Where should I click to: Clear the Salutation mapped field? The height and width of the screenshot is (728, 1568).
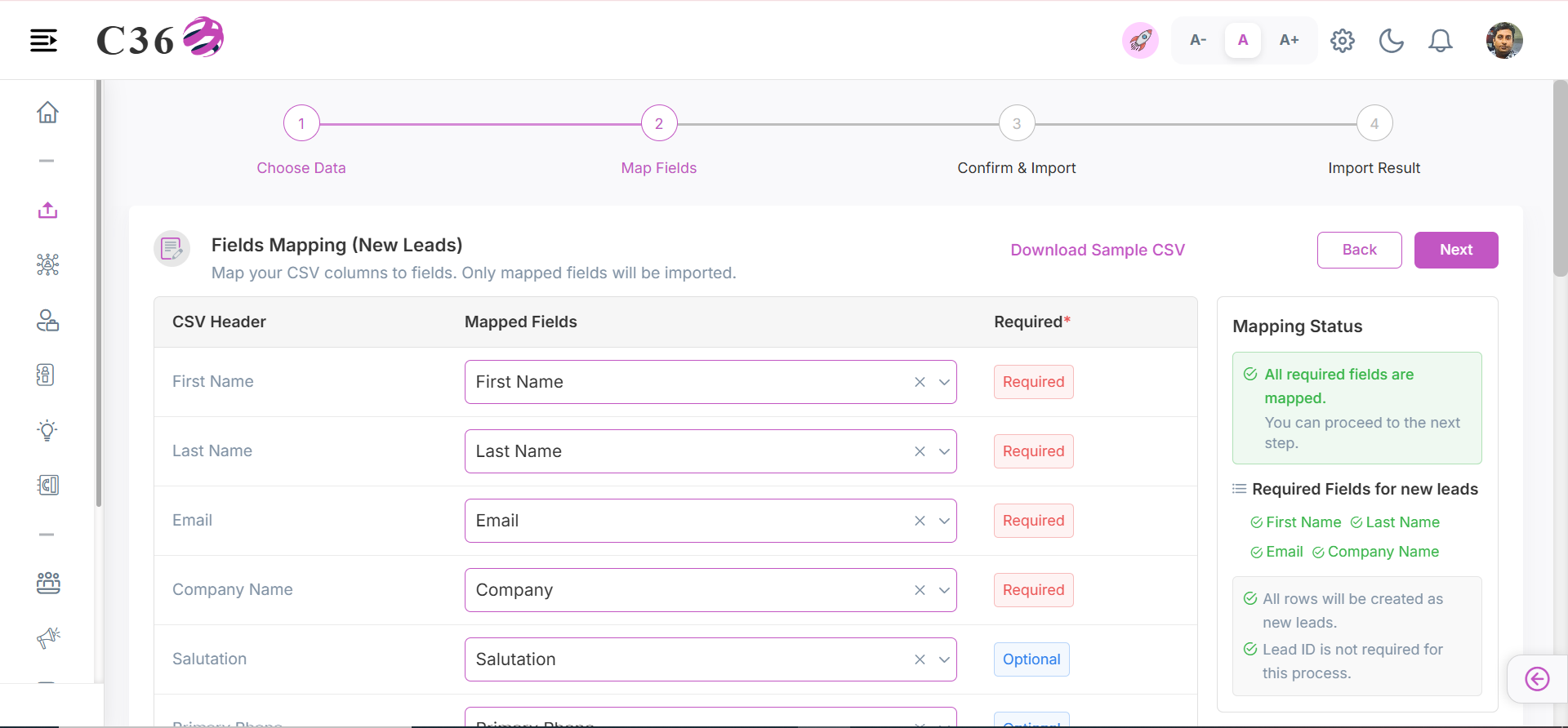tap(920, 659)
